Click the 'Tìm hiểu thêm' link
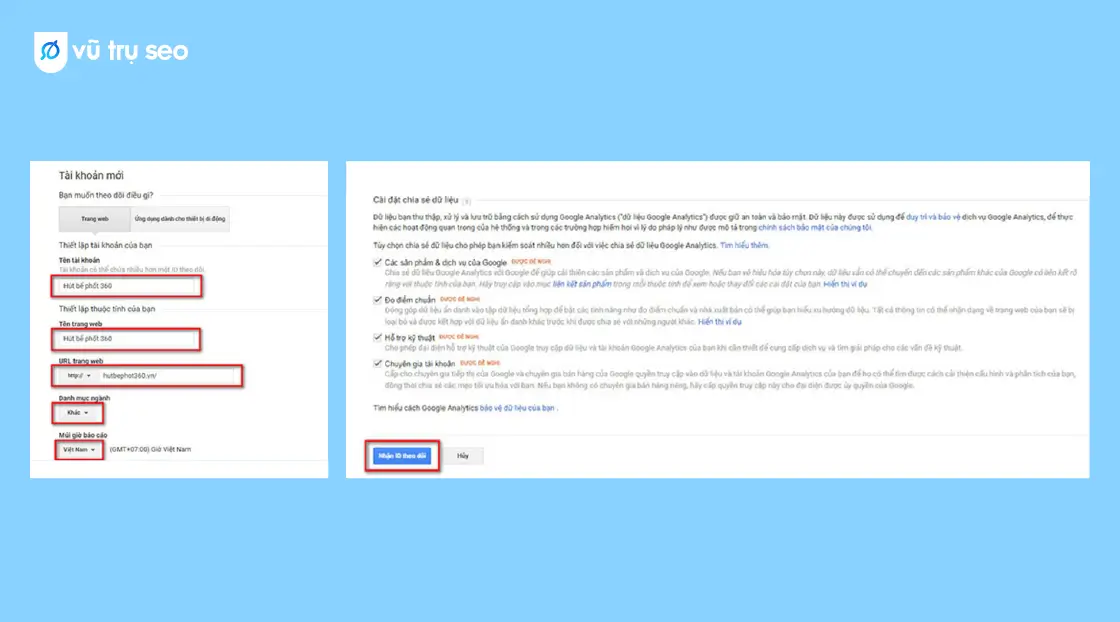 pos(744,246)
